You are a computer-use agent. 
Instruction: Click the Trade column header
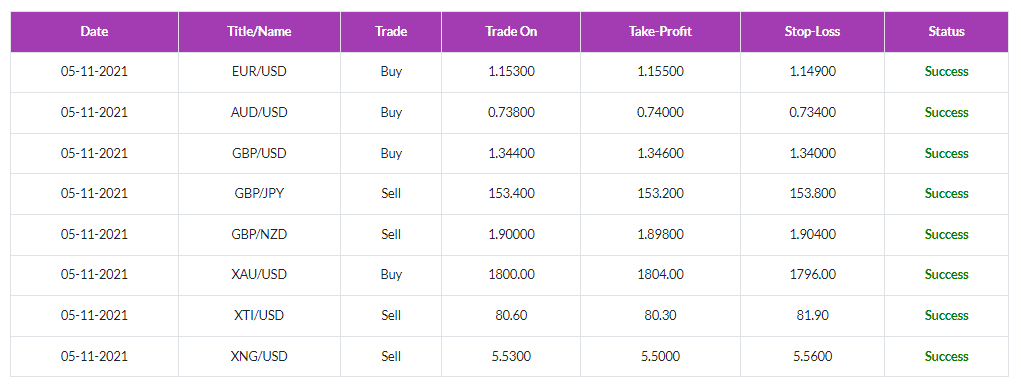tap(391, 31)
